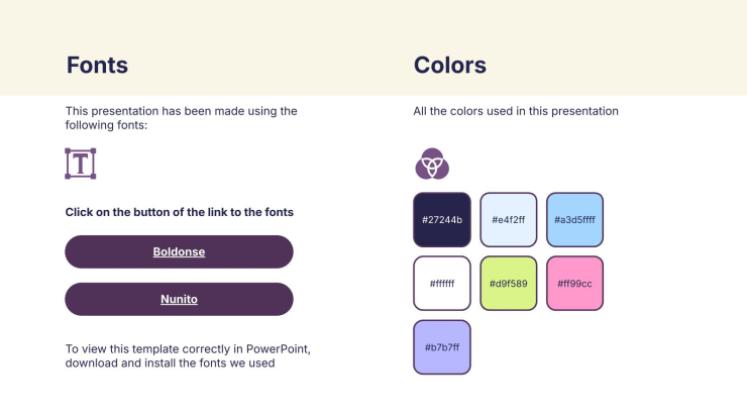The width and height of the screenshot is (747, 420).
Task: Click the "download and install the fonts" line
Action: coord(170,363)
